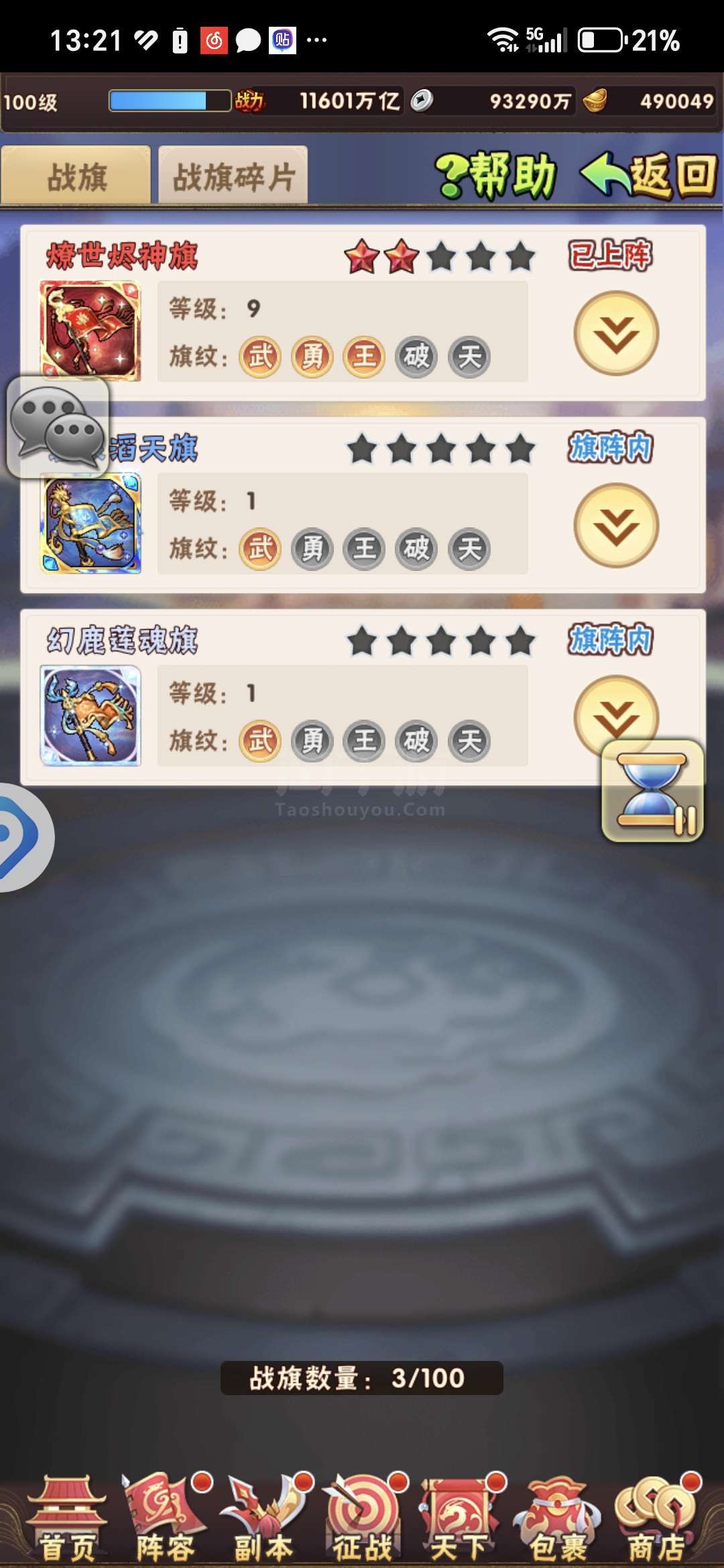Switch to 战旗碎片 tab
Image resolution: width=724 pixels, height=1568 pixels.
tap(233, 177)
